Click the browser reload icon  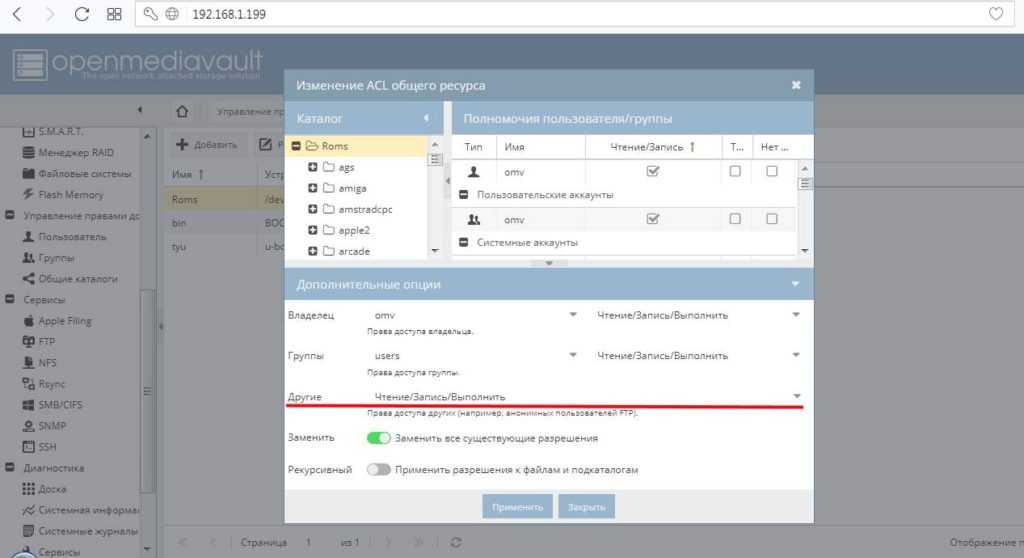point(82,15)
